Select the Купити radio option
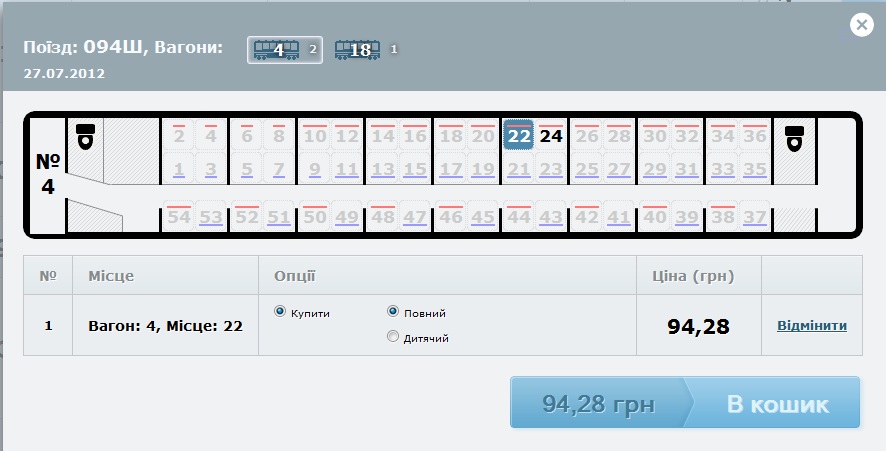886x451 pixels. pos(280,312)
